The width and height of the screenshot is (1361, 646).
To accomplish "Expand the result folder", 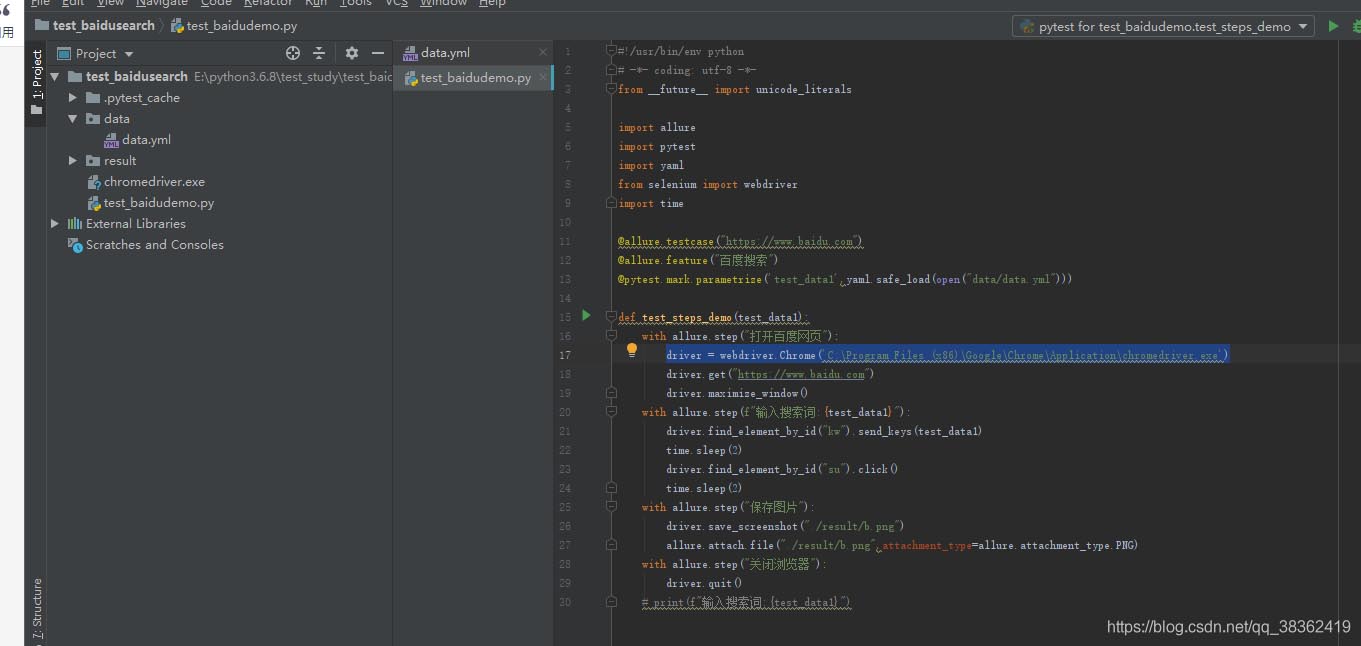I will [x=73, y=161].
